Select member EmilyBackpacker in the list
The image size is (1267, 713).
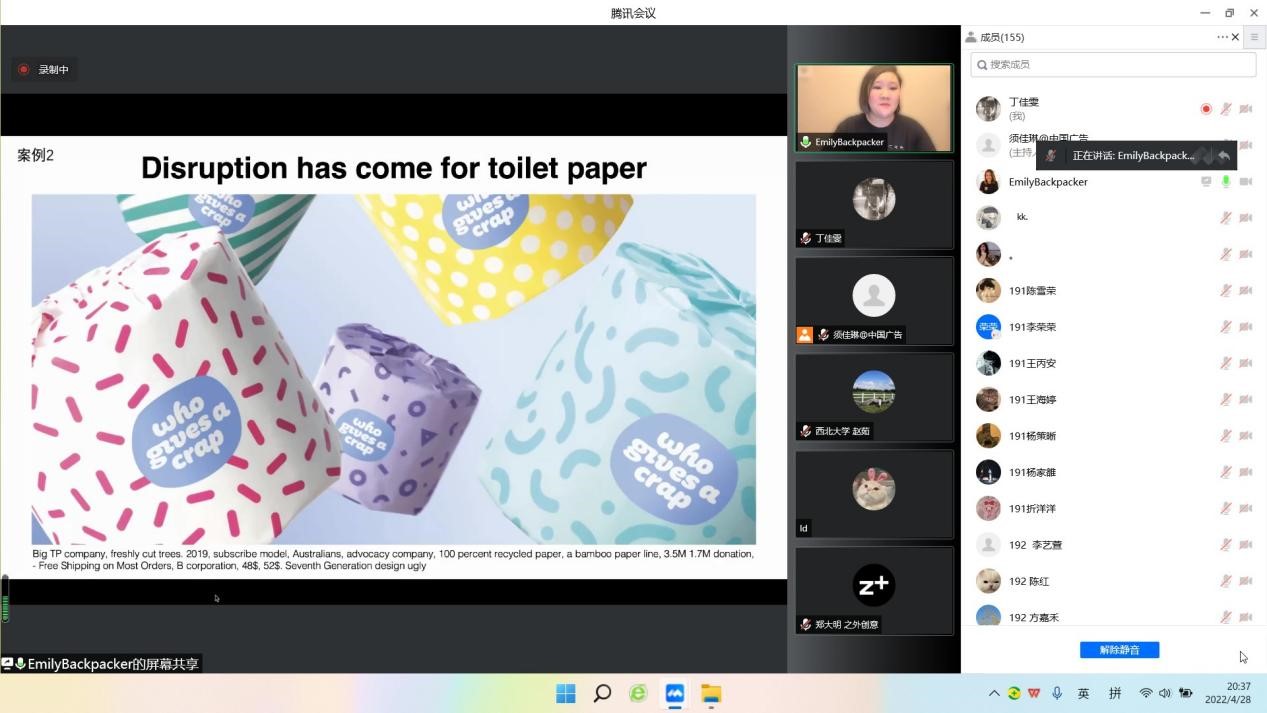click(x=1113, y=182)
